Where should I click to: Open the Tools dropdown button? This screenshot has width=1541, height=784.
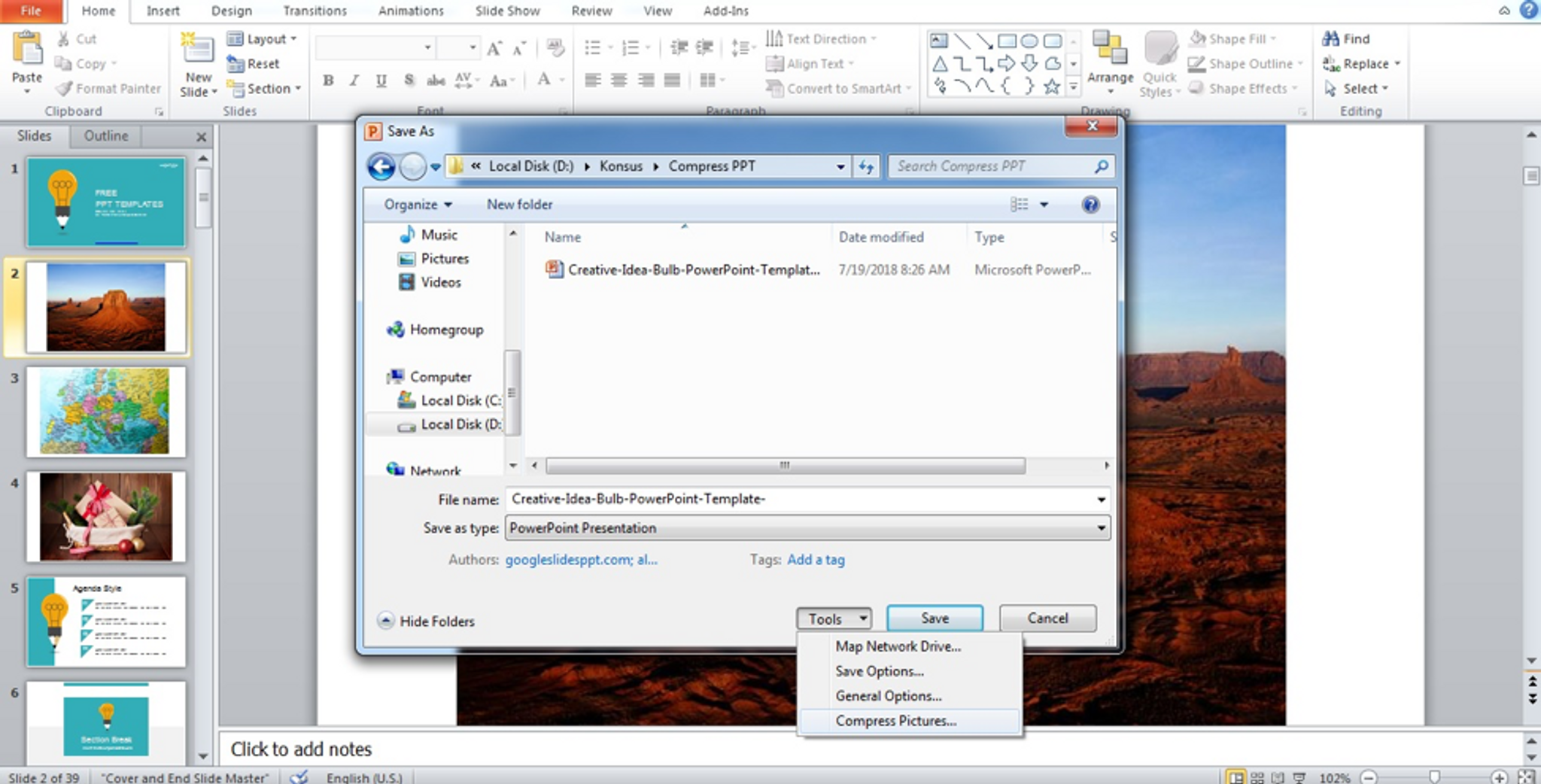[x=834, y=618]
